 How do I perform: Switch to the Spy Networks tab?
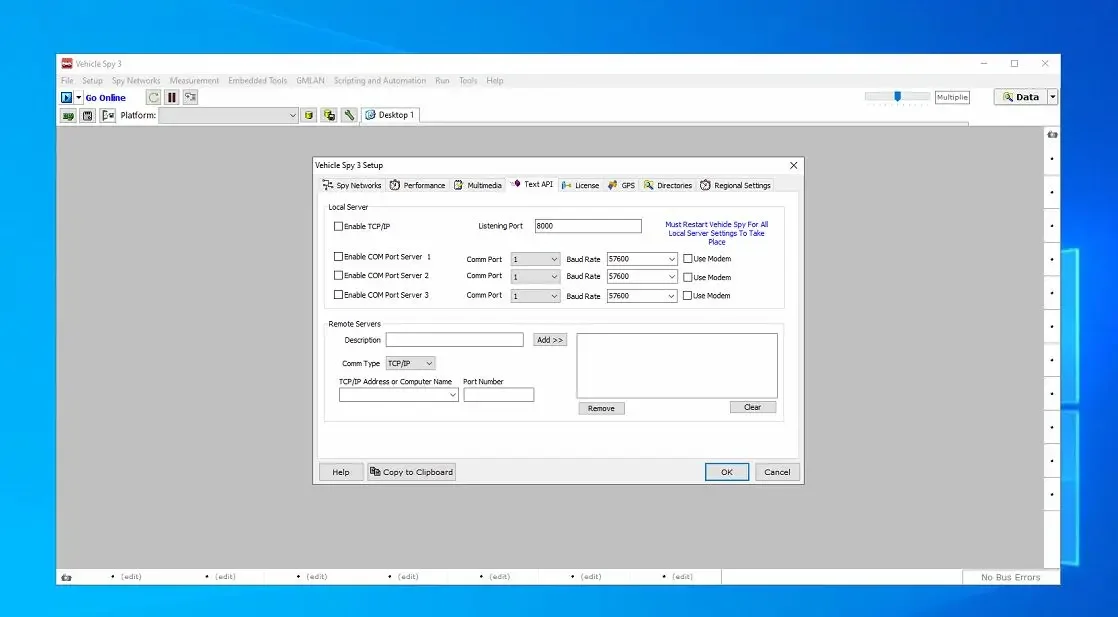[x=351, y=184]
